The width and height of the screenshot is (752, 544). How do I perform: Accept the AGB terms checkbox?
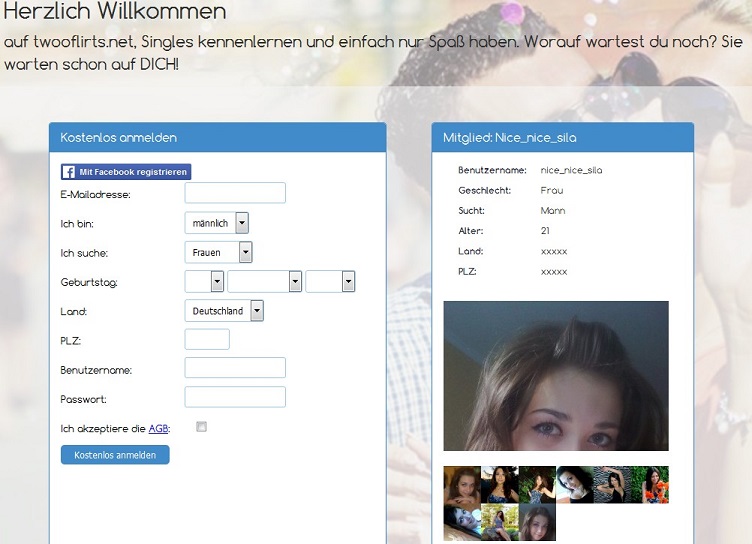tap(201, 427)
